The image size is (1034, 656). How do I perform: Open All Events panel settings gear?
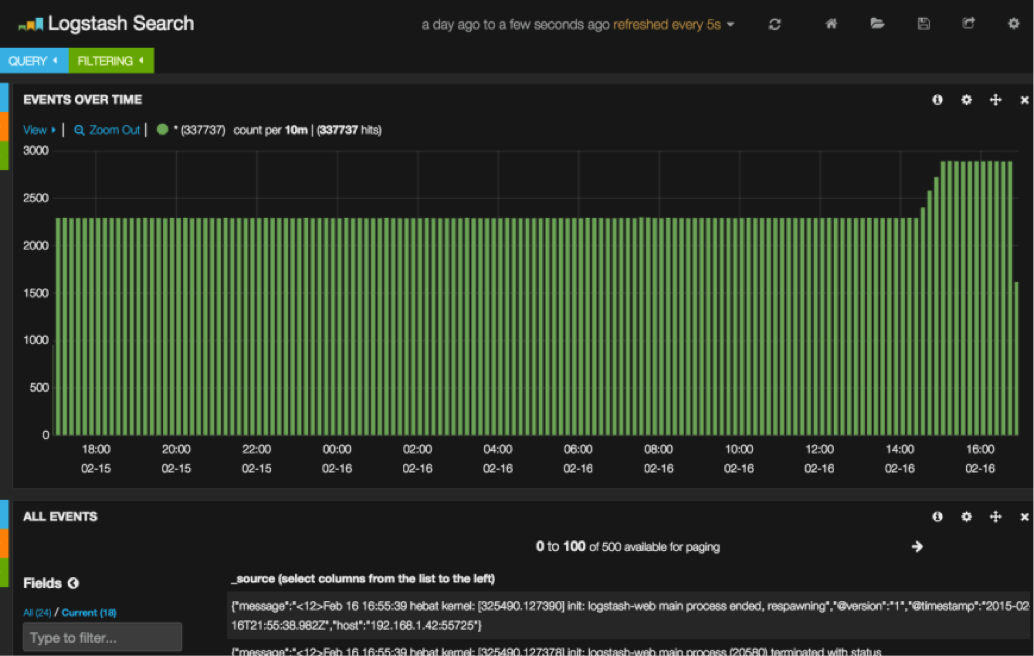click(966, 517)
